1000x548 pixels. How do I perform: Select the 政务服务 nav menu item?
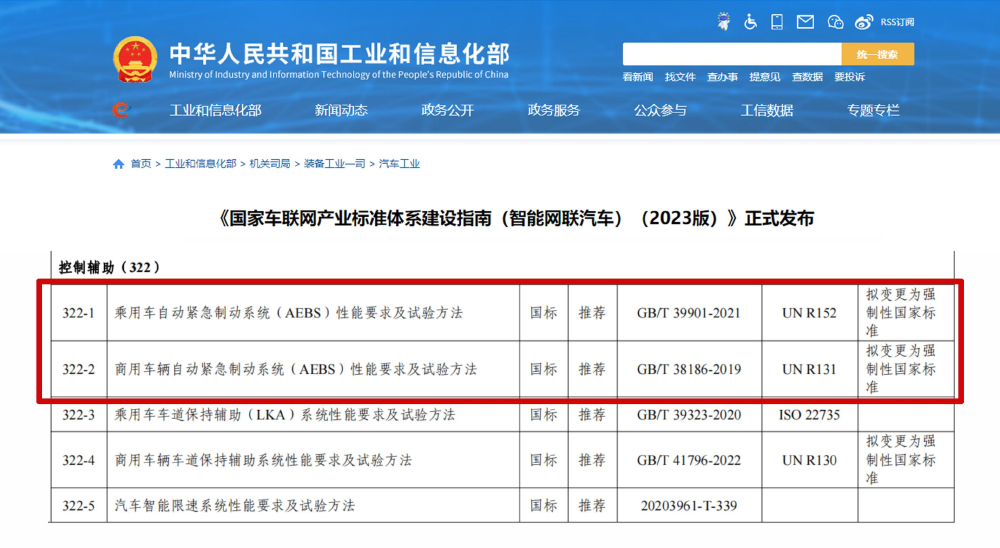pos(554,110)
